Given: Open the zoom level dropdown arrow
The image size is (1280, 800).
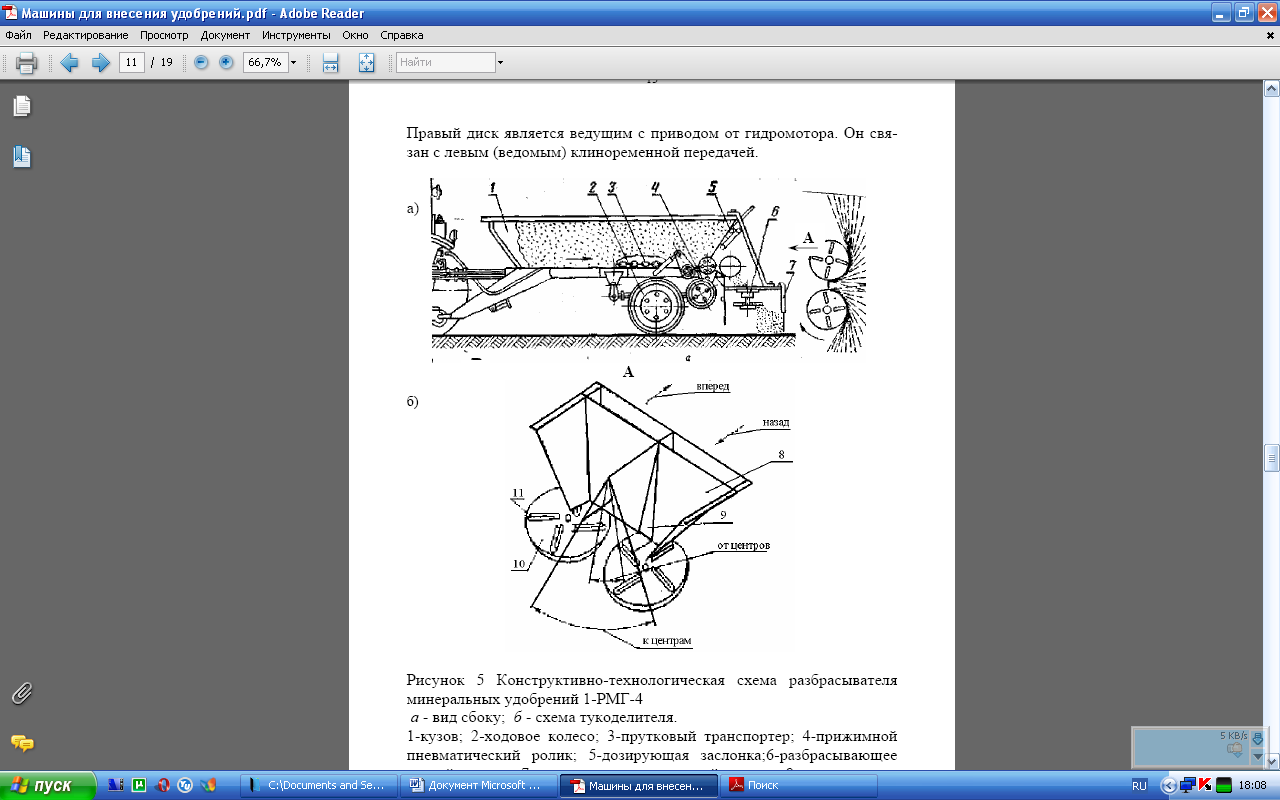Looking at the screenshot, I should coord(293,62).
